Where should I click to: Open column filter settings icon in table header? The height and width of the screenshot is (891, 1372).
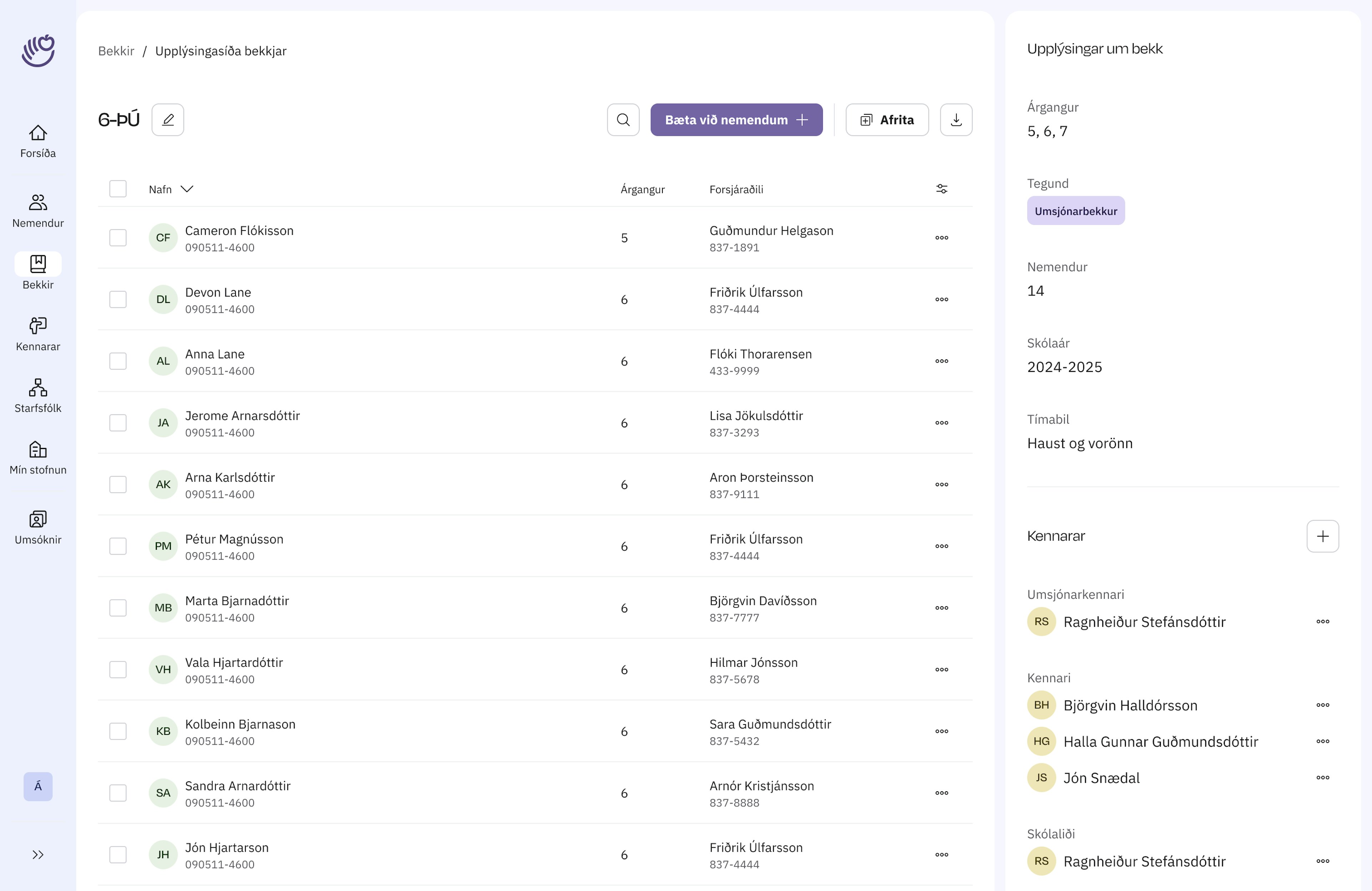click(x=941, y=189)
